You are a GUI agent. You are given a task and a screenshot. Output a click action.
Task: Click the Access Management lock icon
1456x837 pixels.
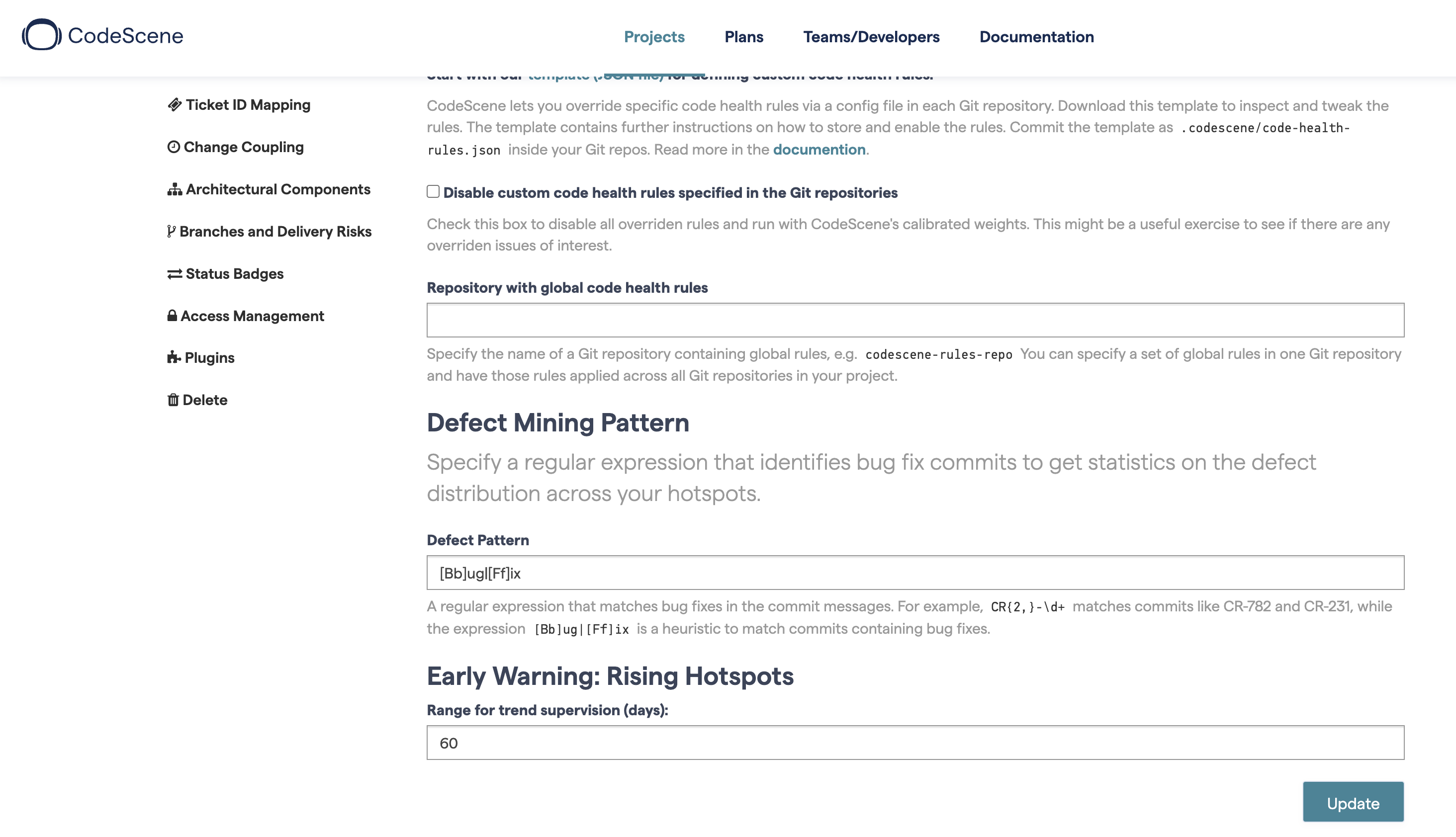click(172, 315)
